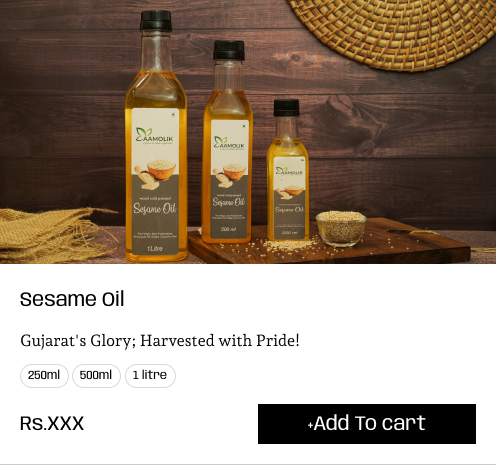The width and height of the screenshot is (496, 465).
Task: Click the smallest 250 ml bottle
Action: 287,170
